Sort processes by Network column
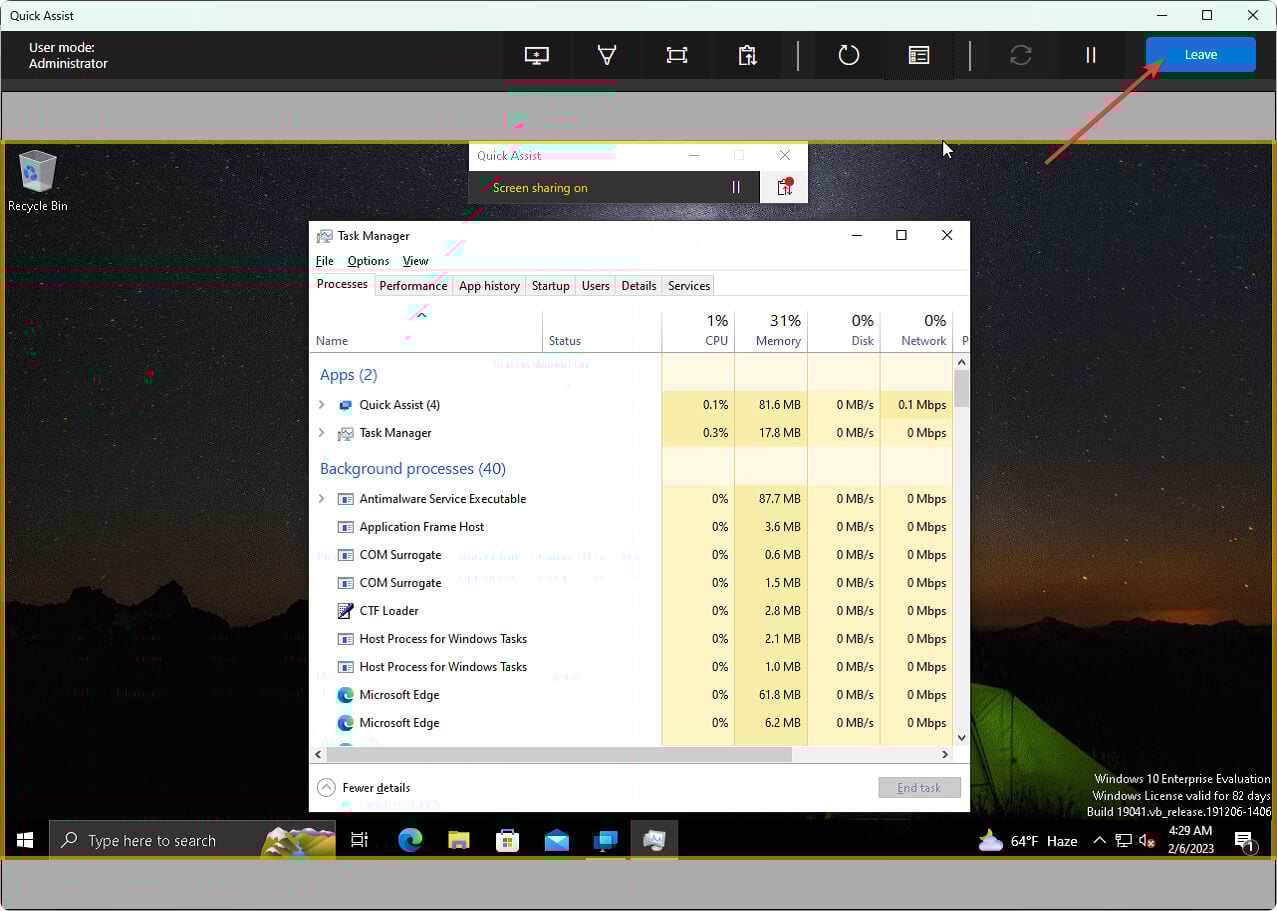The height and width of the screenshot is (911, 1277). pos(917,331)
